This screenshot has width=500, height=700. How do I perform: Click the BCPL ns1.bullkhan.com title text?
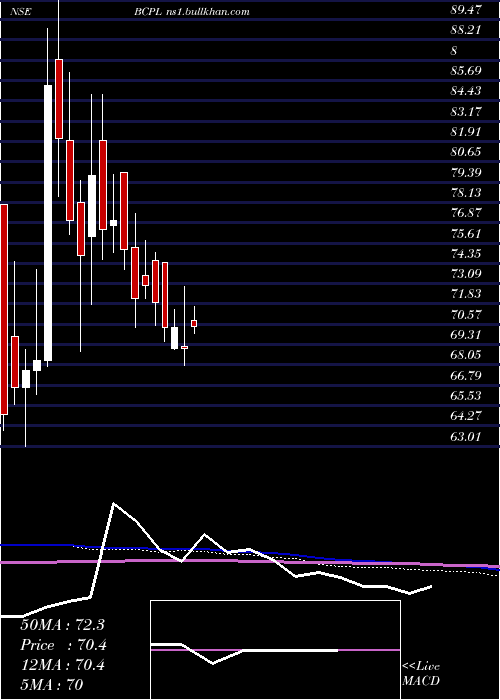pos(192,12)
